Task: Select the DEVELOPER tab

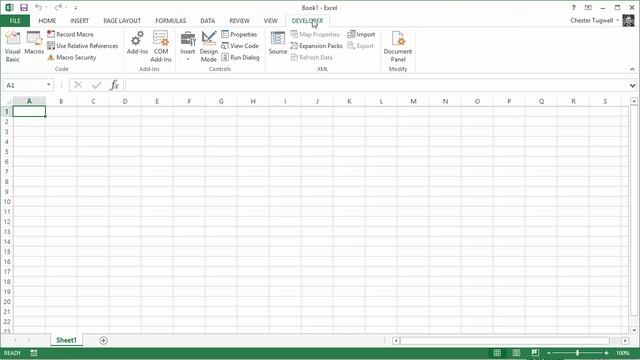Action: click(x=307, y=20)
